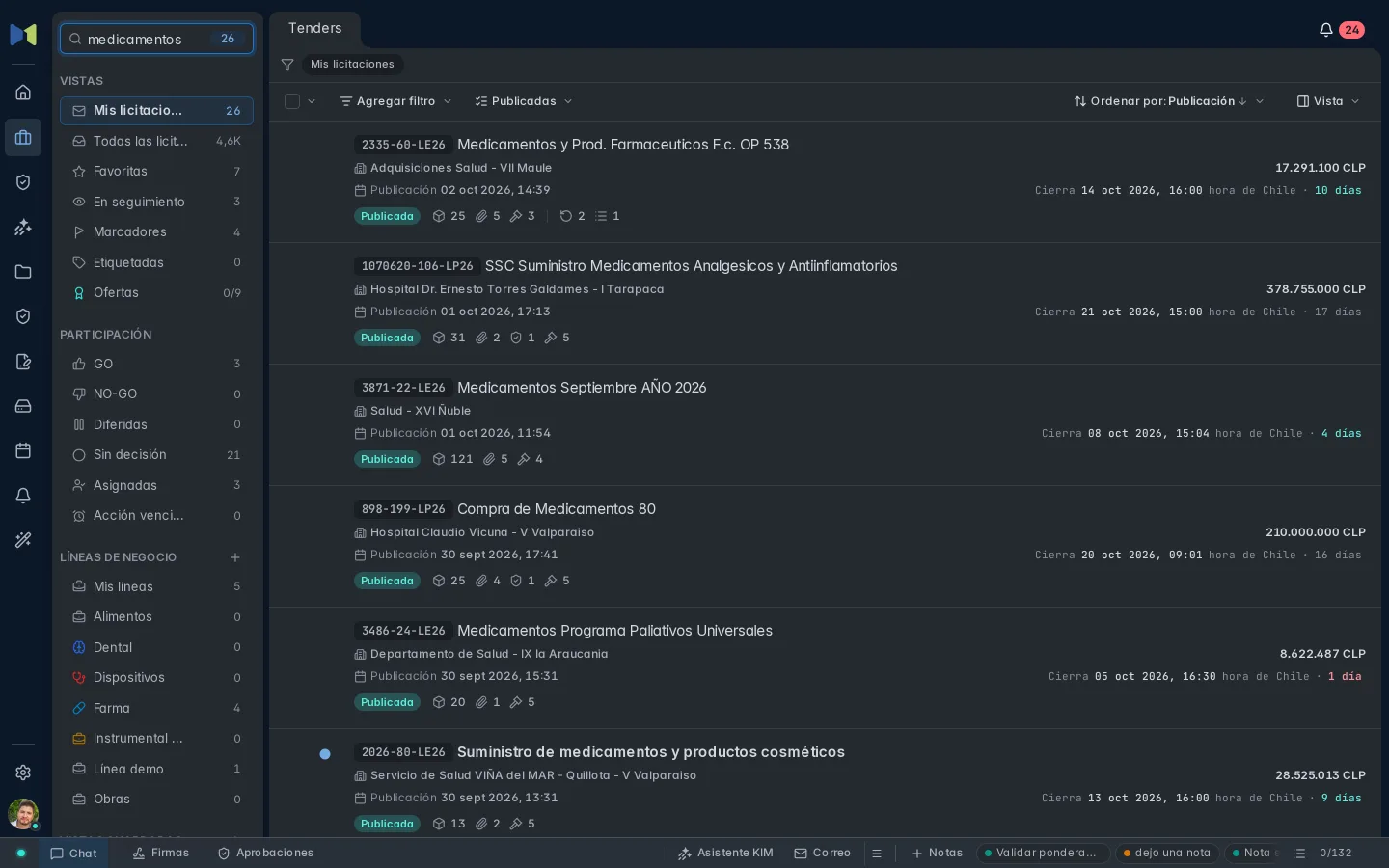Image resolution: width=1389 pixels, height=868 pixels.
Task: Click the filter funnel icon
Action: (x=287, y=65)
